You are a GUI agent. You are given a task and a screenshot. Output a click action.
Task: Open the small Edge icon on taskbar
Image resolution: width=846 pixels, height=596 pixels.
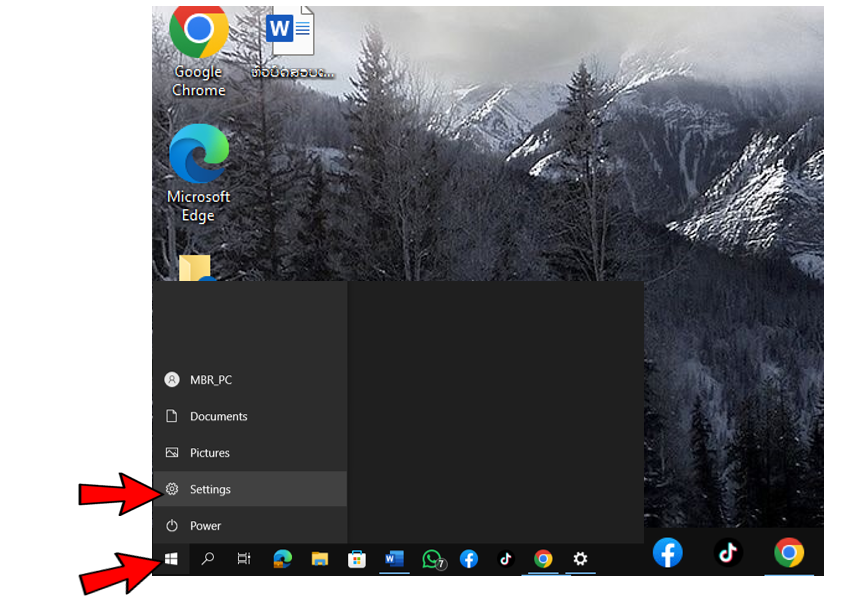coord(283,559)
